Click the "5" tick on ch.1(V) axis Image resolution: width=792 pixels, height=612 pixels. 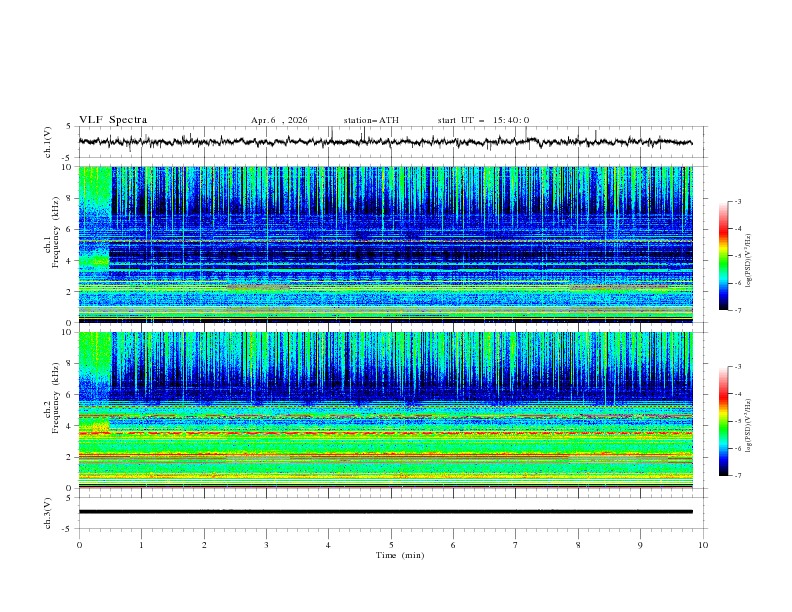(69, 127)
